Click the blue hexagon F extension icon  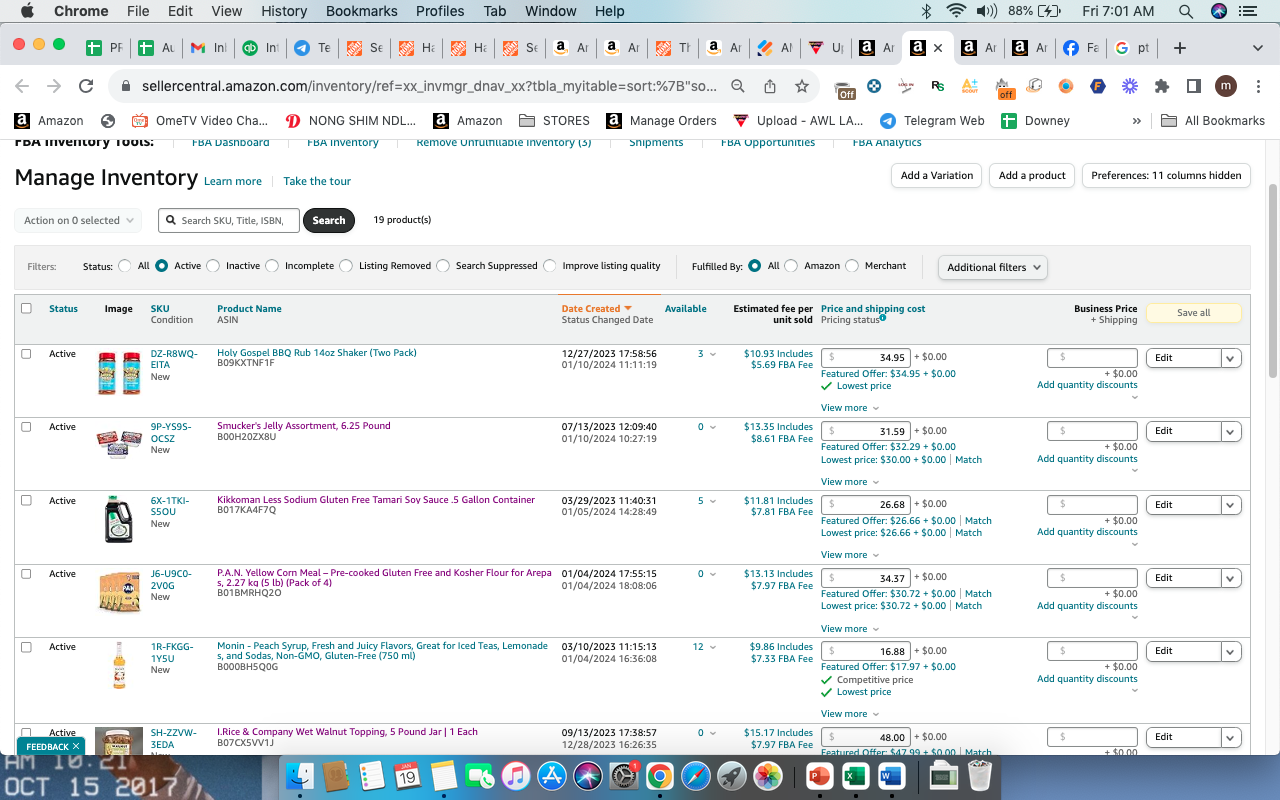[x=1098, y=86]
